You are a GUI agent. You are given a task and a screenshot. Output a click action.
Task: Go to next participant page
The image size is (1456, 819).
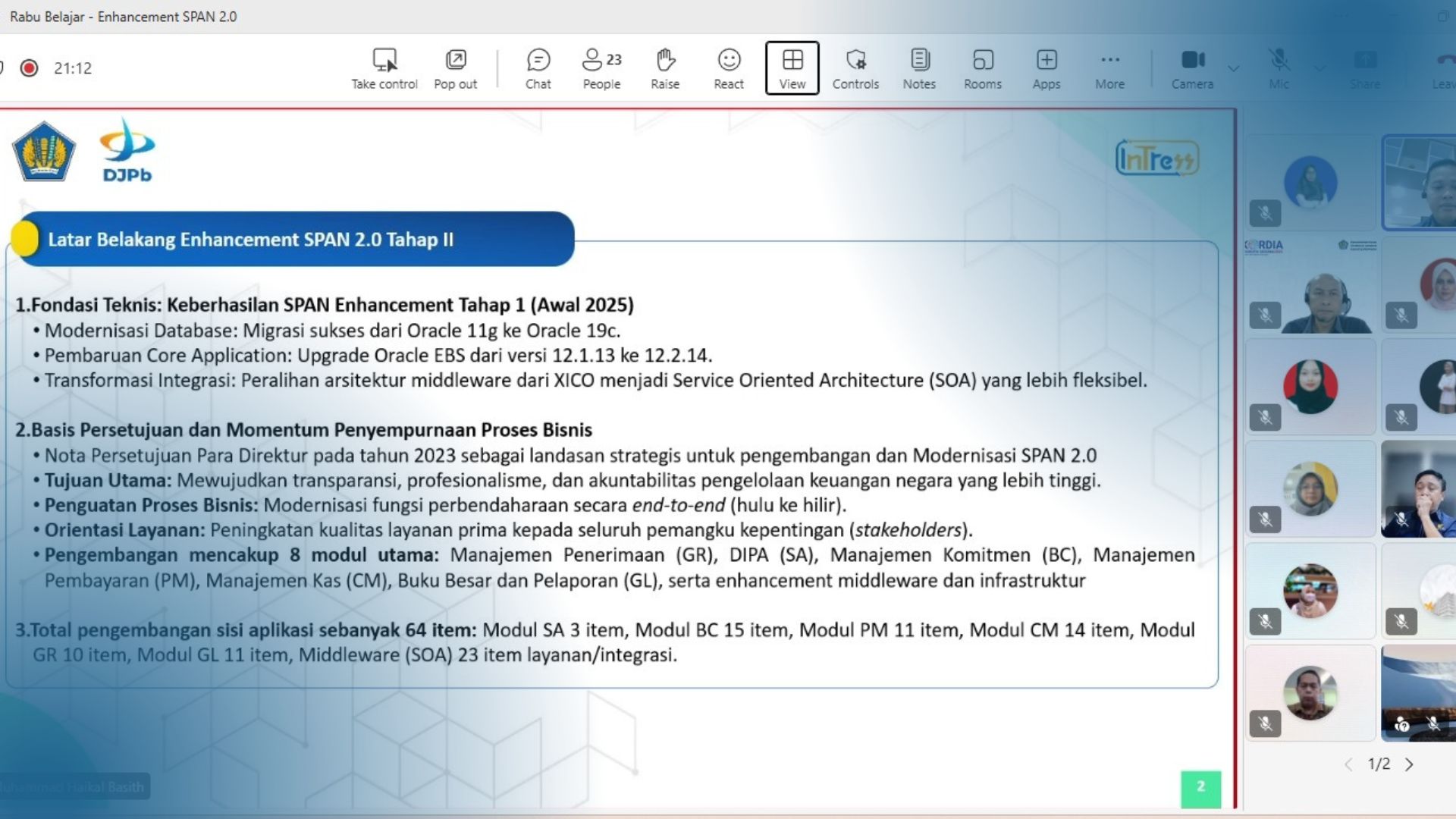click(1409, 764)
